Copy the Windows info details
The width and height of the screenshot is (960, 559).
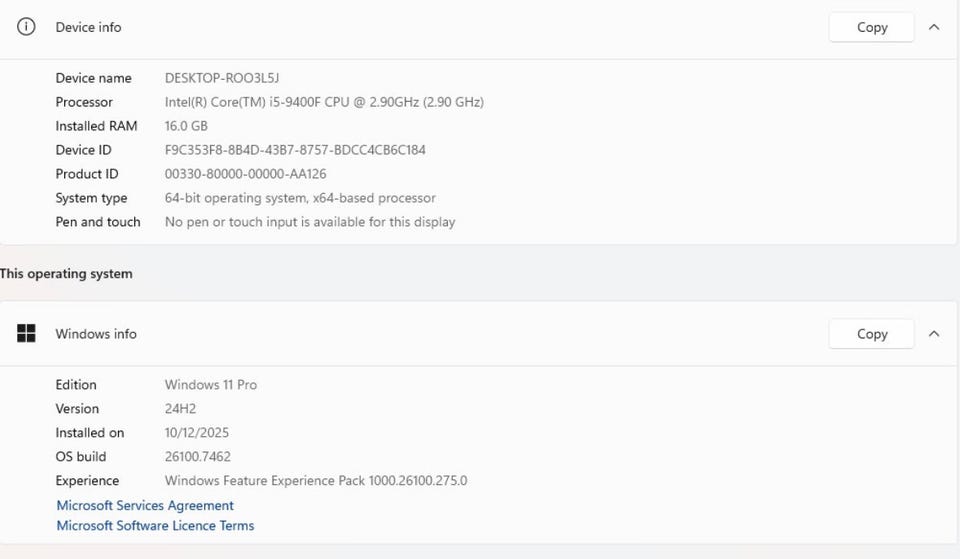pos(871,334)
